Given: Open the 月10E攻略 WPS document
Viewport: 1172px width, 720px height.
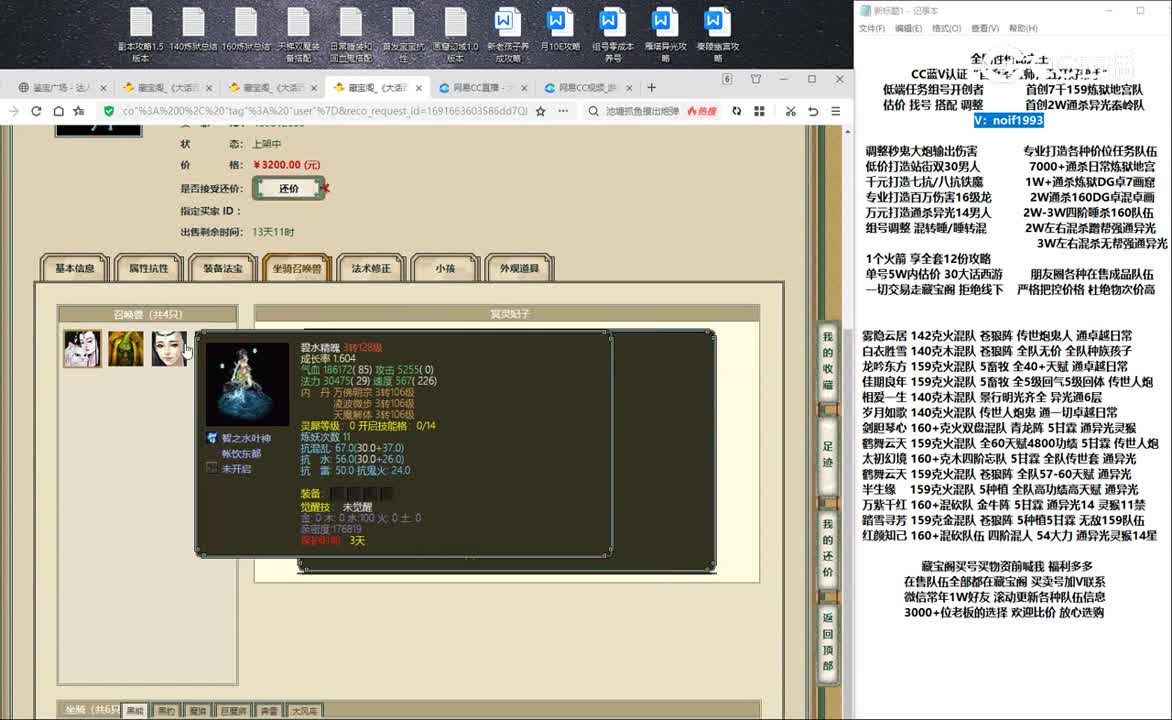Looking at the screenshot, I should (x=560, y=30).
